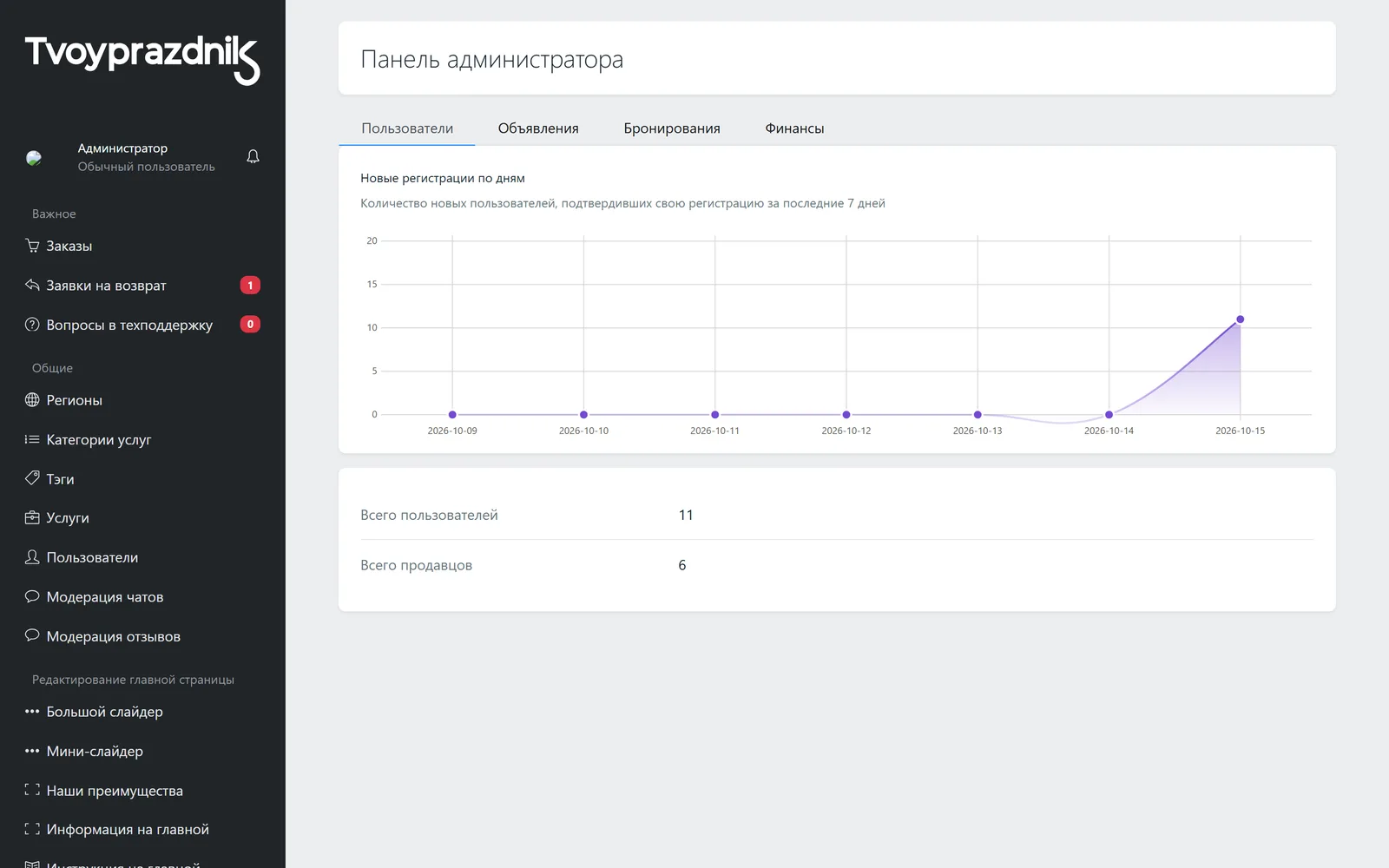
Task: Click the brackets icon for Информация на главной
Action: point(32,829)
